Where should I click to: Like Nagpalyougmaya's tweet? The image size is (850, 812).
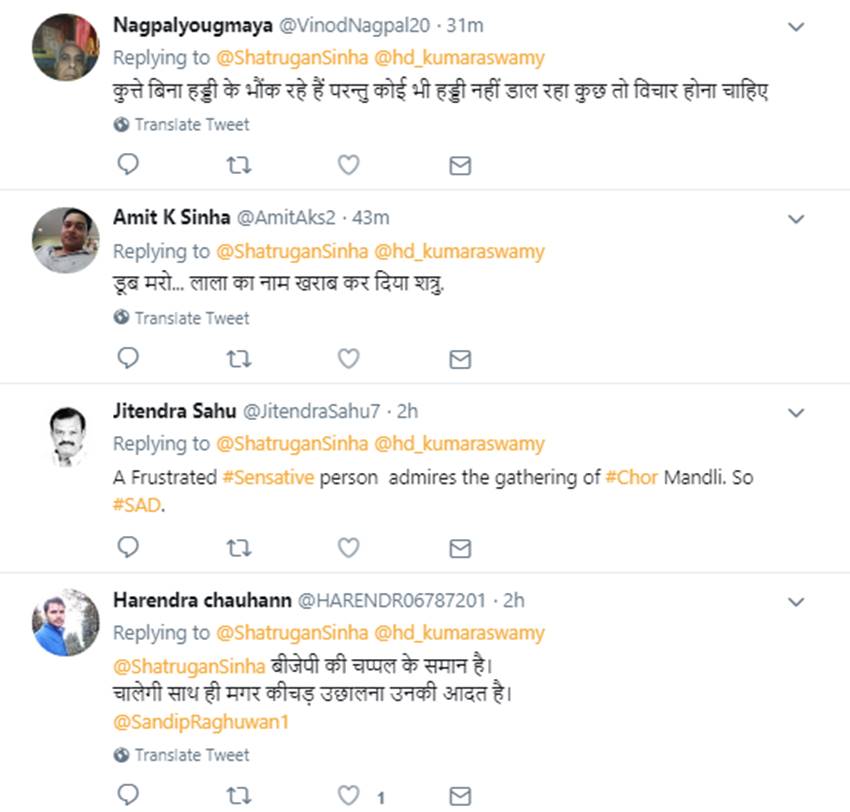[348, 165]
